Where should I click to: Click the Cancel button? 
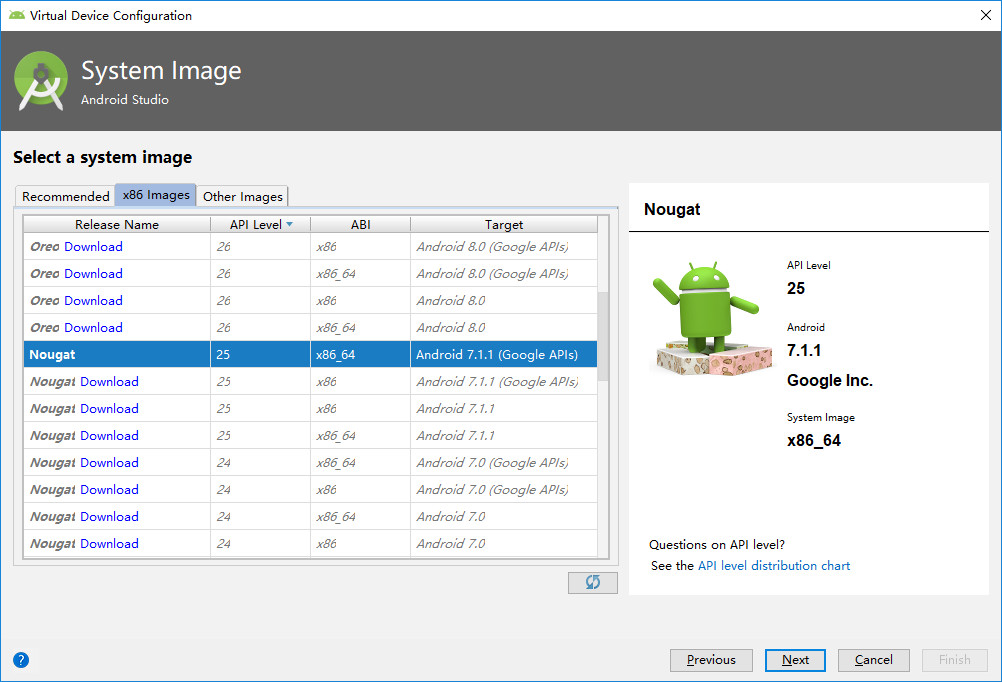874,660
